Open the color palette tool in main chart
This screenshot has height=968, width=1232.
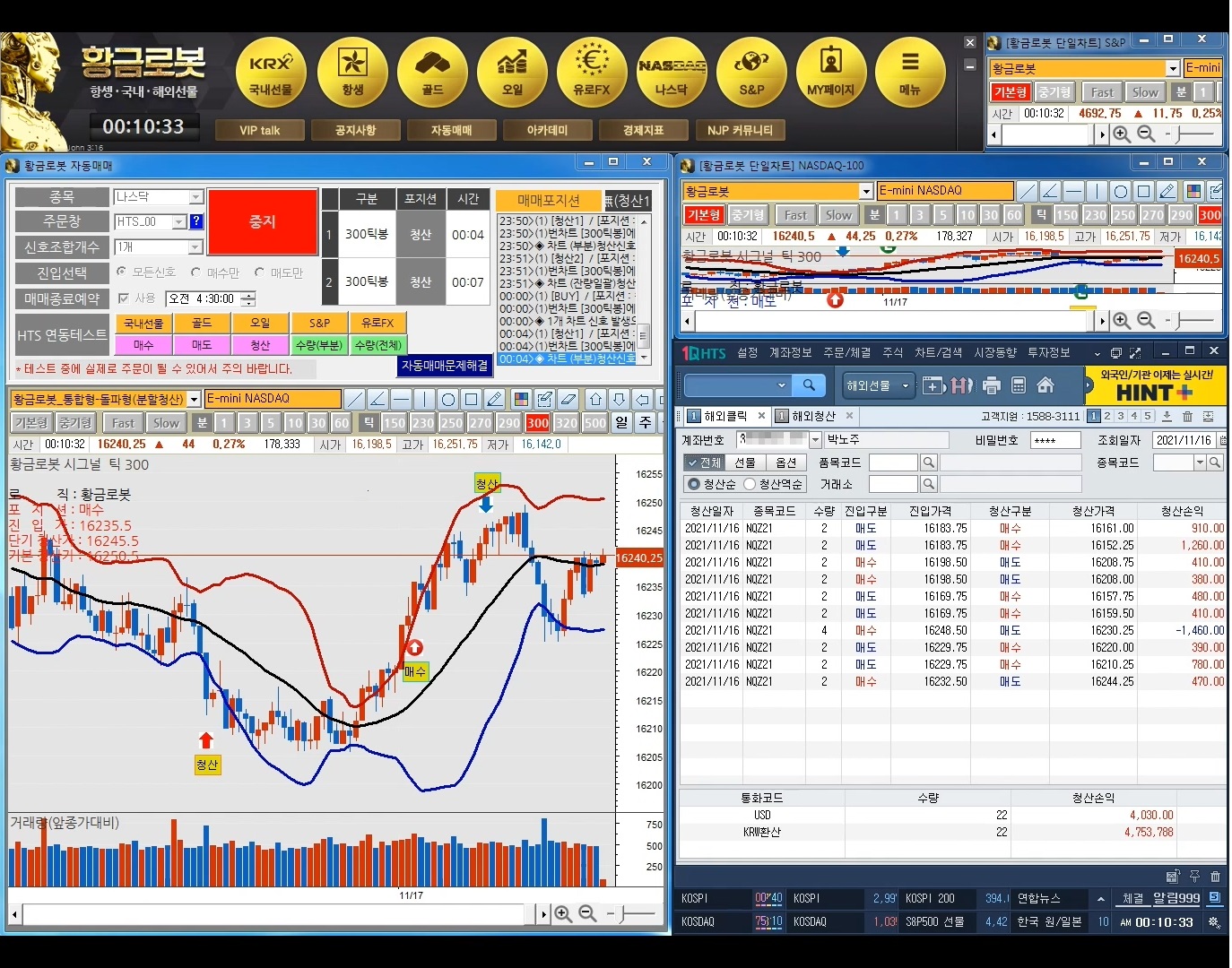tap(521, 399)
